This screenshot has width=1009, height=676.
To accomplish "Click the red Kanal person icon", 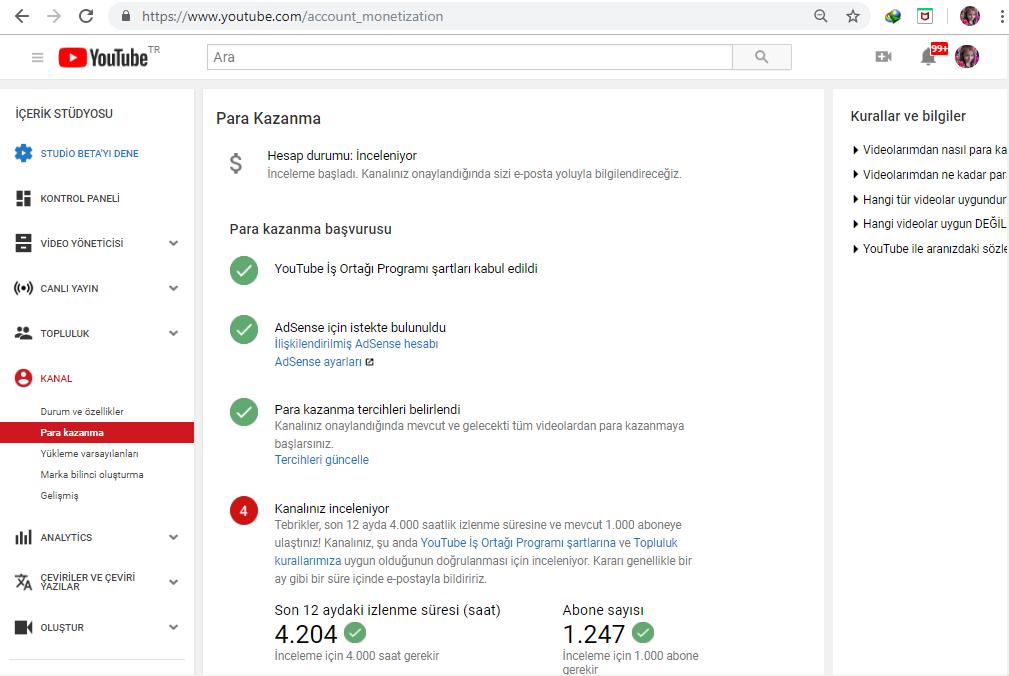I will [x=23, y=378].
